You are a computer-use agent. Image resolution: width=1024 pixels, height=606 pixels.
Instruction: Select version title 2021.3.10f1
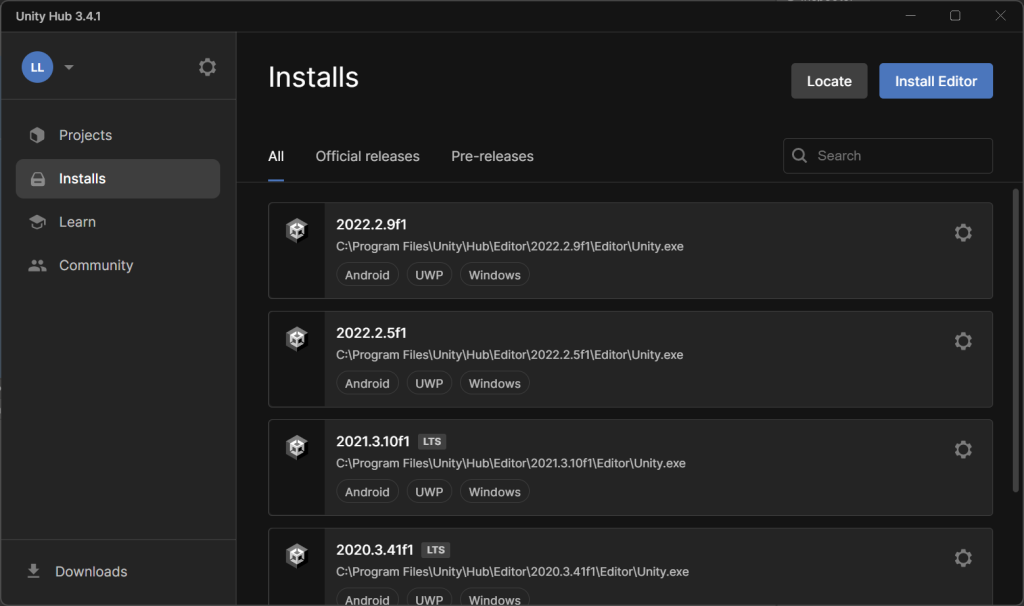373,441
